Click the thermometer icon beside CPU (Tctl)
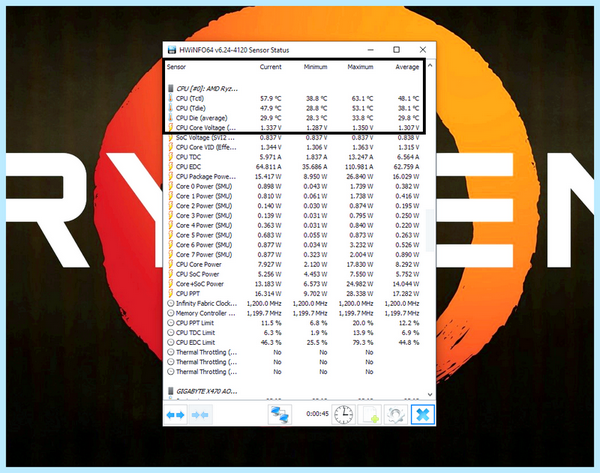 point(171,98)
